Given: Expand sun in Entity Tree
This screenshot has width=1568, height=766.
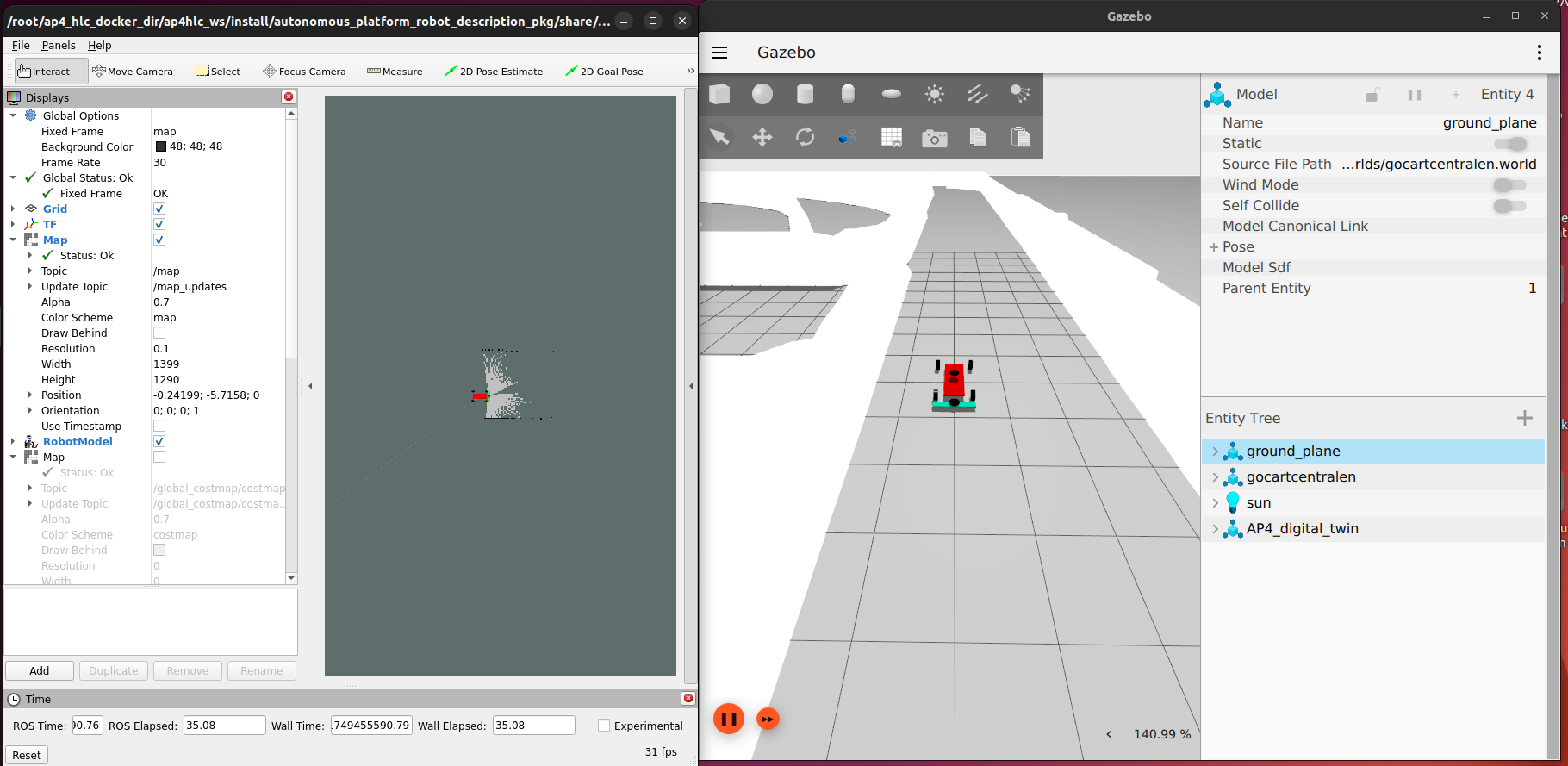Looking at the screenshot, I should [1215, 503].
